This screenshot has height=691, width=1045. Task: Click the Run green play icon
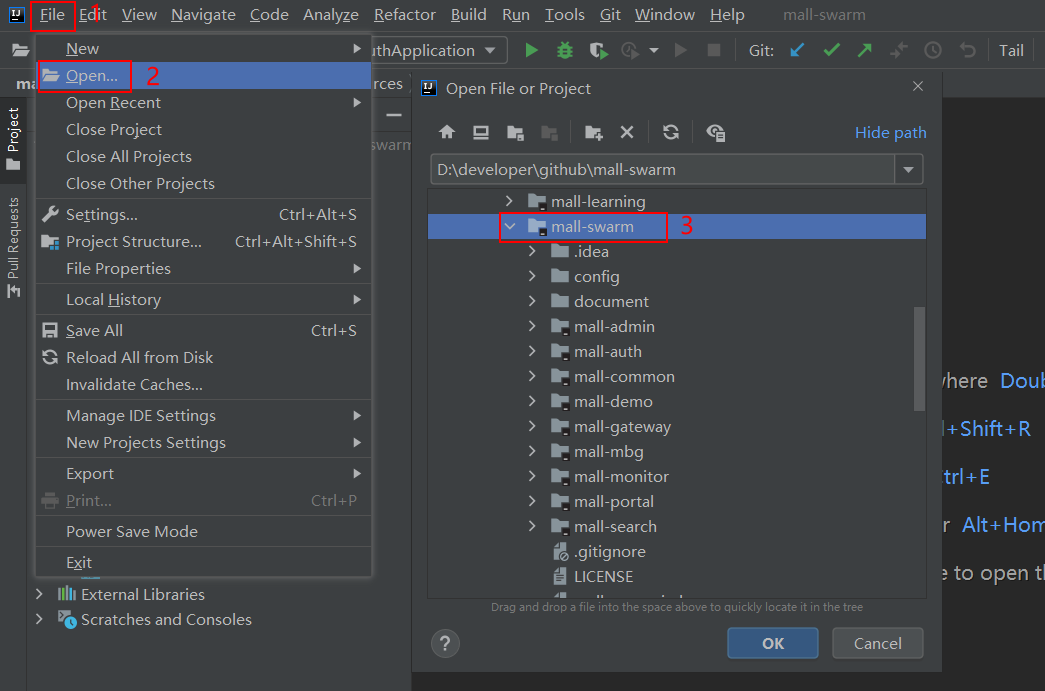coord(531,51)
